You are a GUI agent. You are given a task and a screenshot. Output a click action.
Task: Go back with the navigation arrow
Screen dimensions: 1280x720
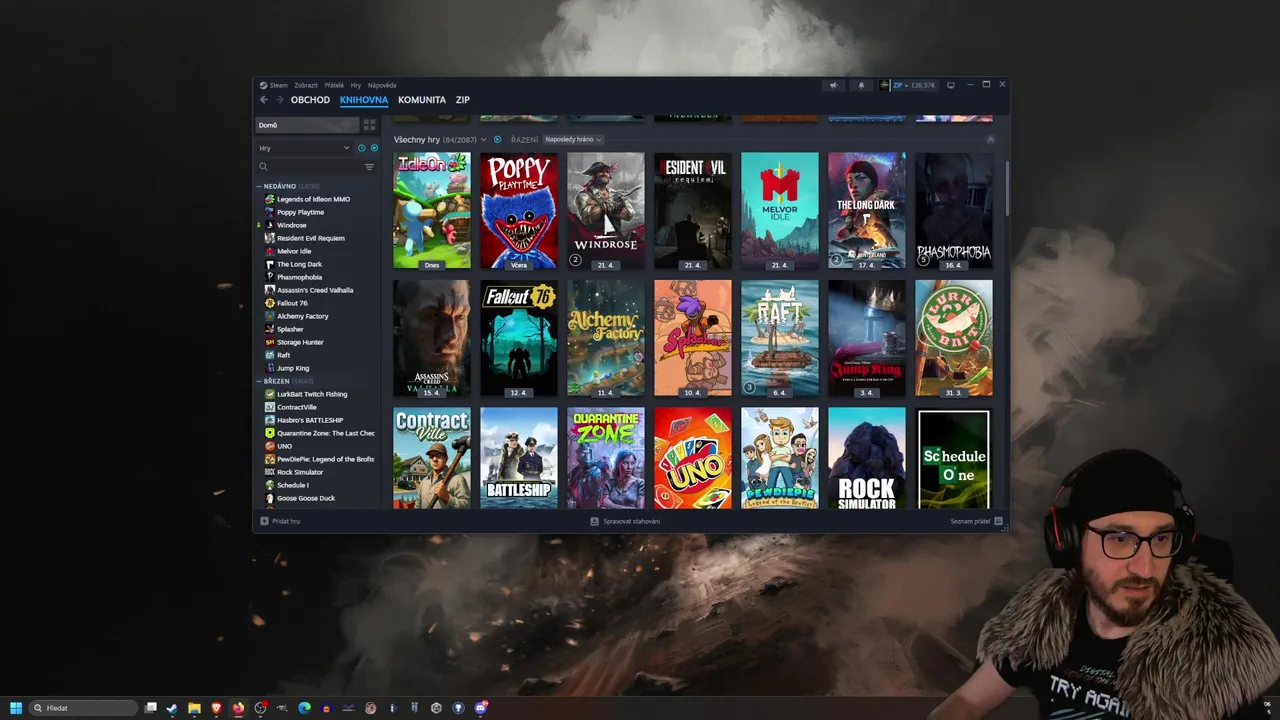point(264,100)
